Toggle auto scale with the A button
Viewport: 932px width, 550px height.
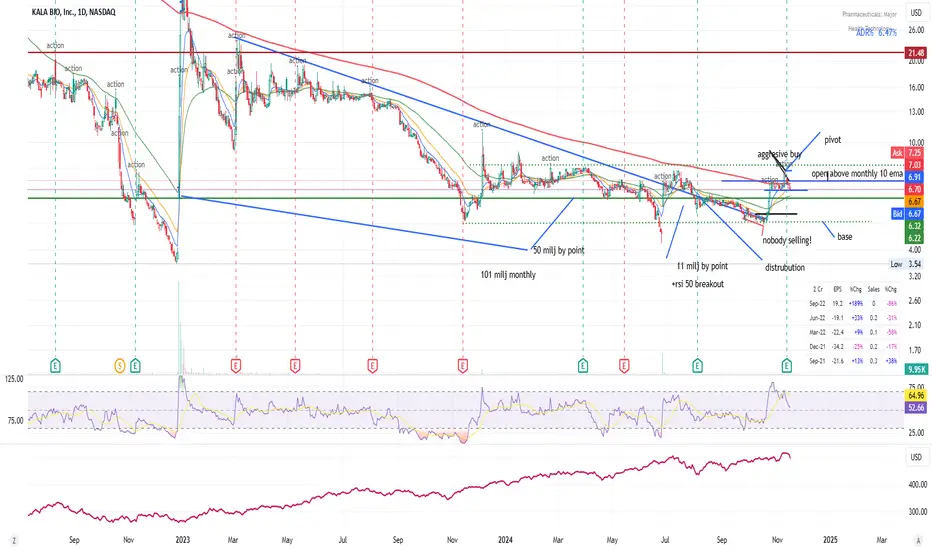(918, 540)
